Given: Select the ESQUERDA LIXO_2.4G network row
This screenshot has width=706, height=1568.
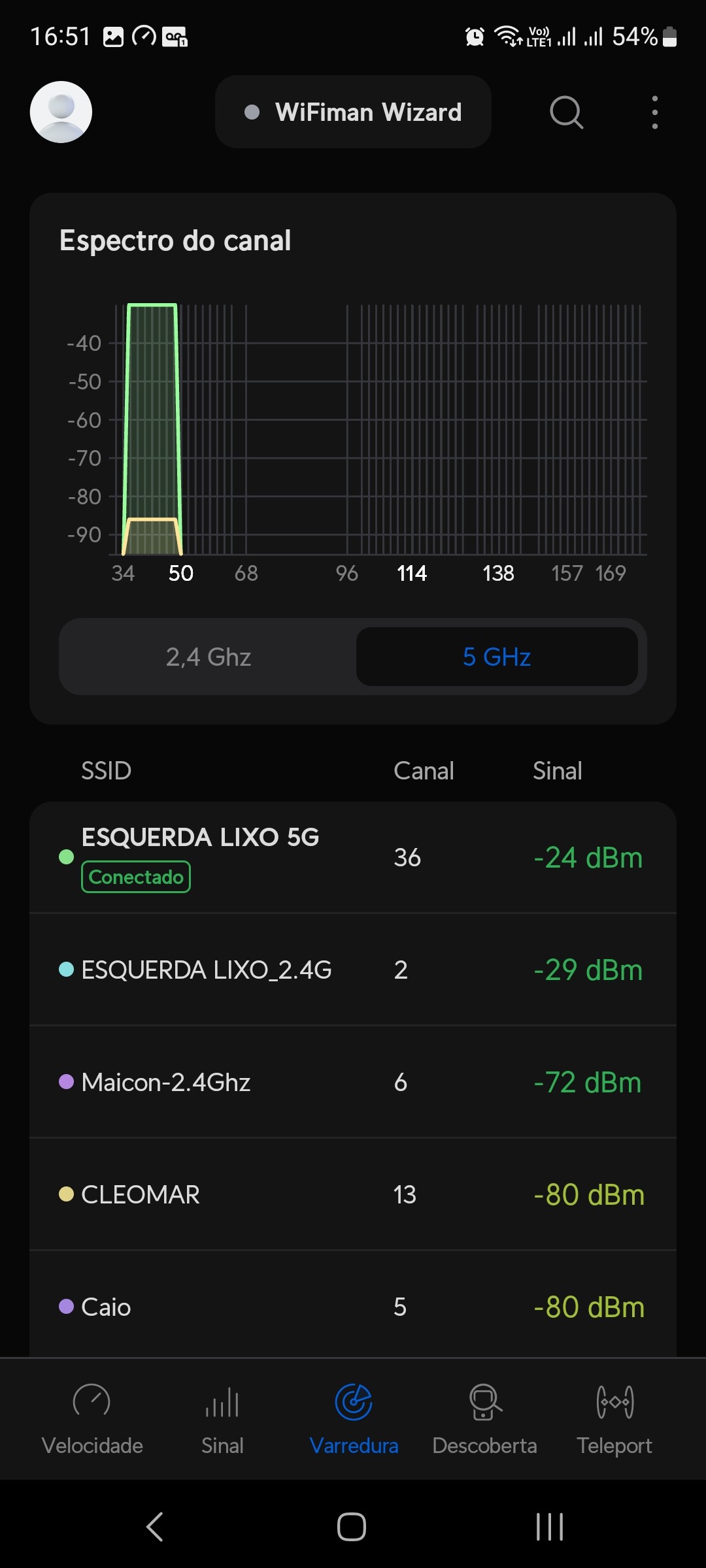Looking at the screenshot, I should (353, 970).
